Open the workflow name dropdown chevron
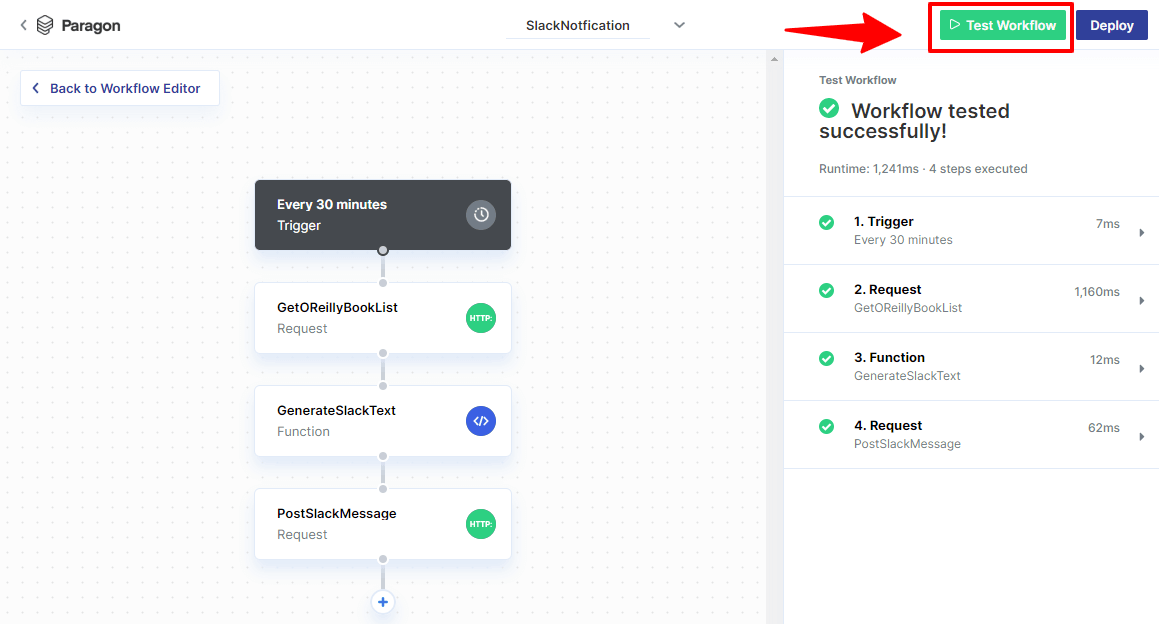Viewport: 1159px width, 624px height. click(x=679, y=25)
